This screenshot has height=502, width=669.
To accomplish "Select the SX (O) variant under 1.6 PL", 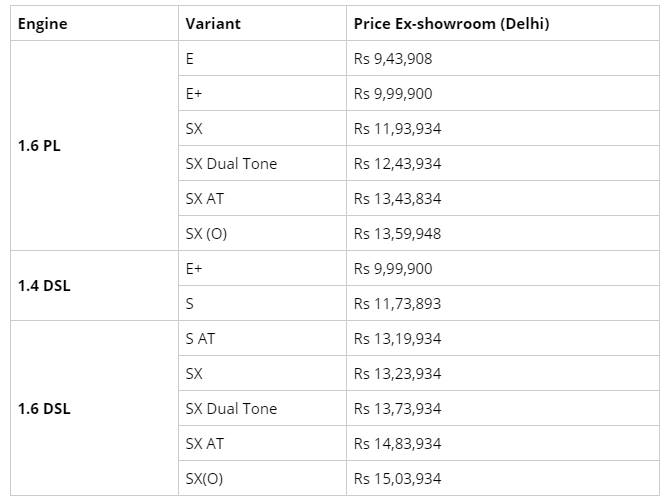I will click(207, 233).
